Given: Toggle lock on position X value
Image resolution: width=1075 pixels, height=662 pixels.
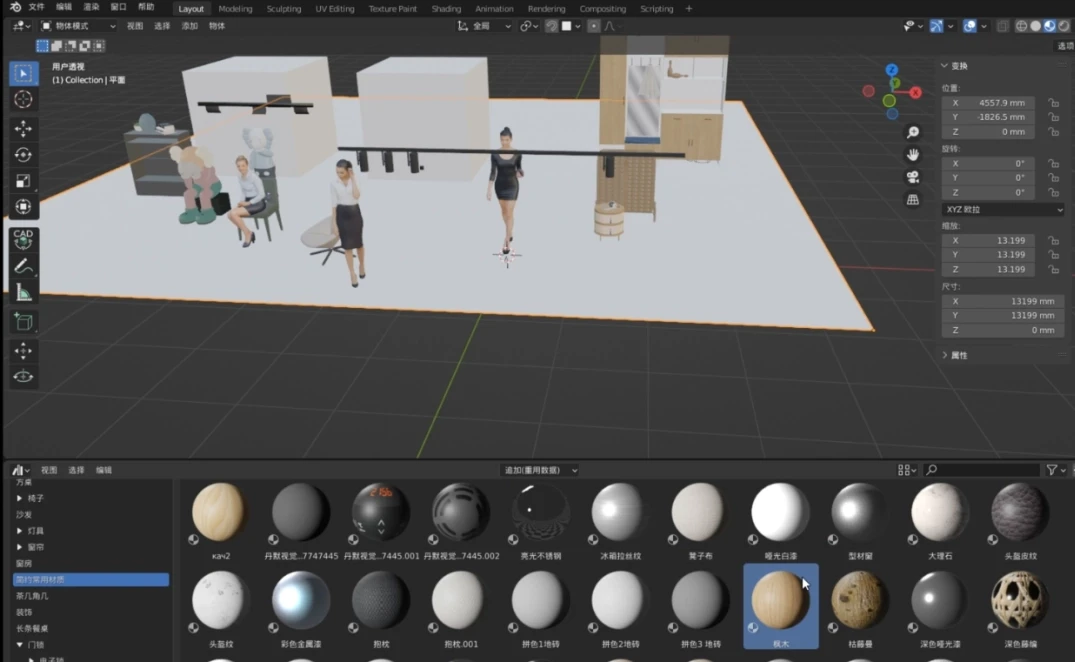Looking at the screenshot, I should pyautogui.click(x=1053, y=103).
